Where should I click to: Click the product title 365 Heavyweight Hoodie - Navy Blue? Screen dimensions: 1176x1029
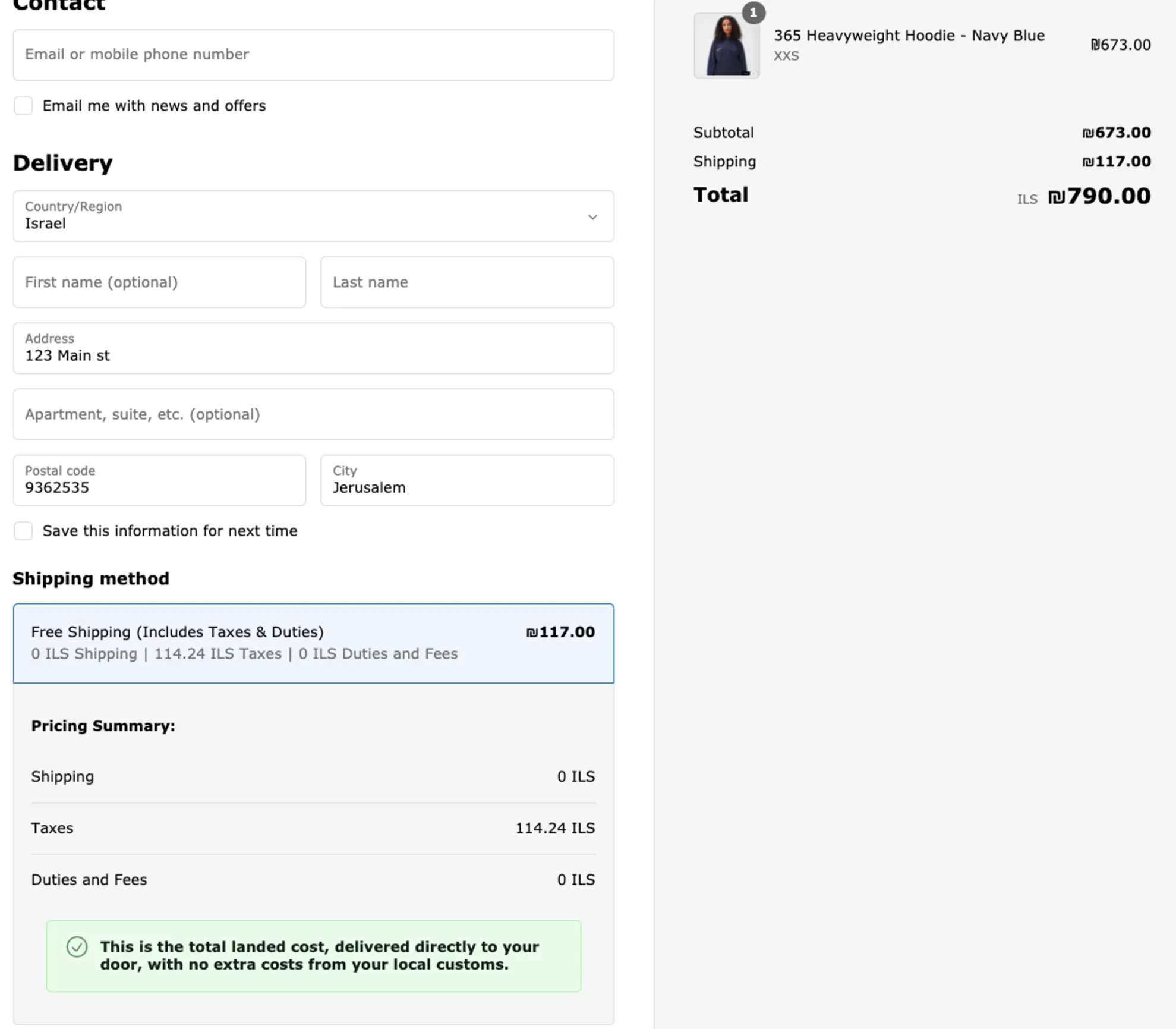pyautogui.click(x=909, y=36)
